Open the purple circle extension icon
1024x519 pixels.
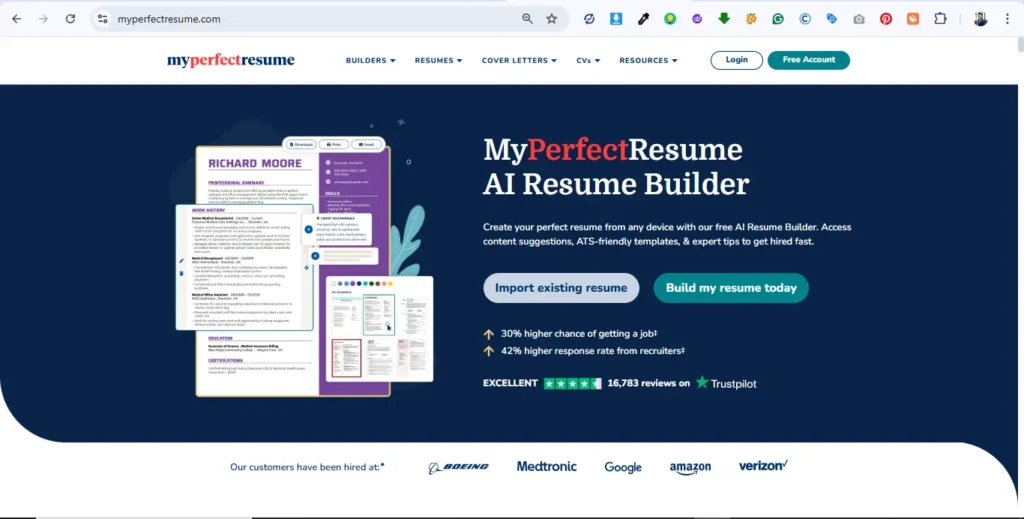coord(697,19)
